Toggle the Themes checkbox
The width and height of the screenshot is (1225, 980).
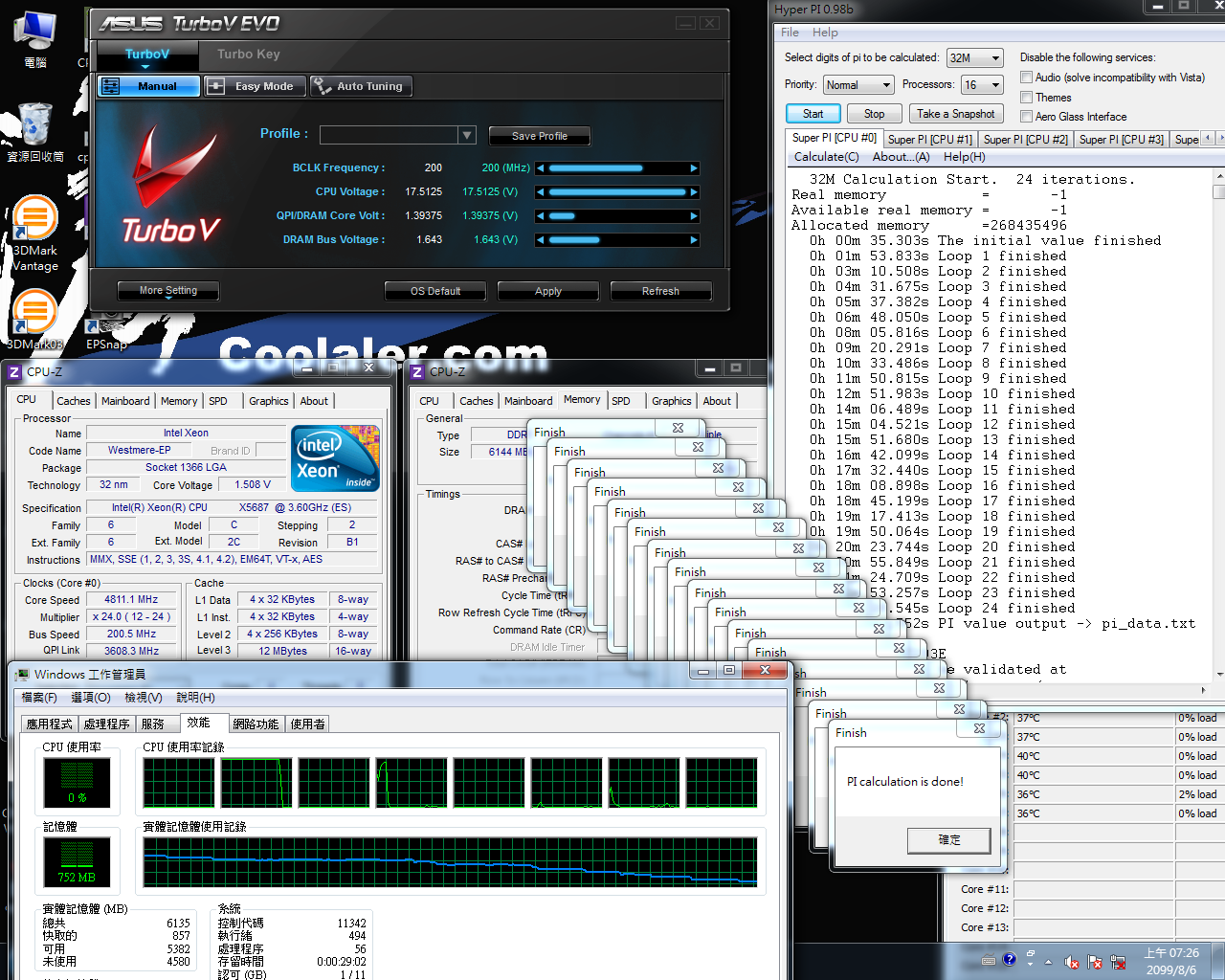[1026, 98]
